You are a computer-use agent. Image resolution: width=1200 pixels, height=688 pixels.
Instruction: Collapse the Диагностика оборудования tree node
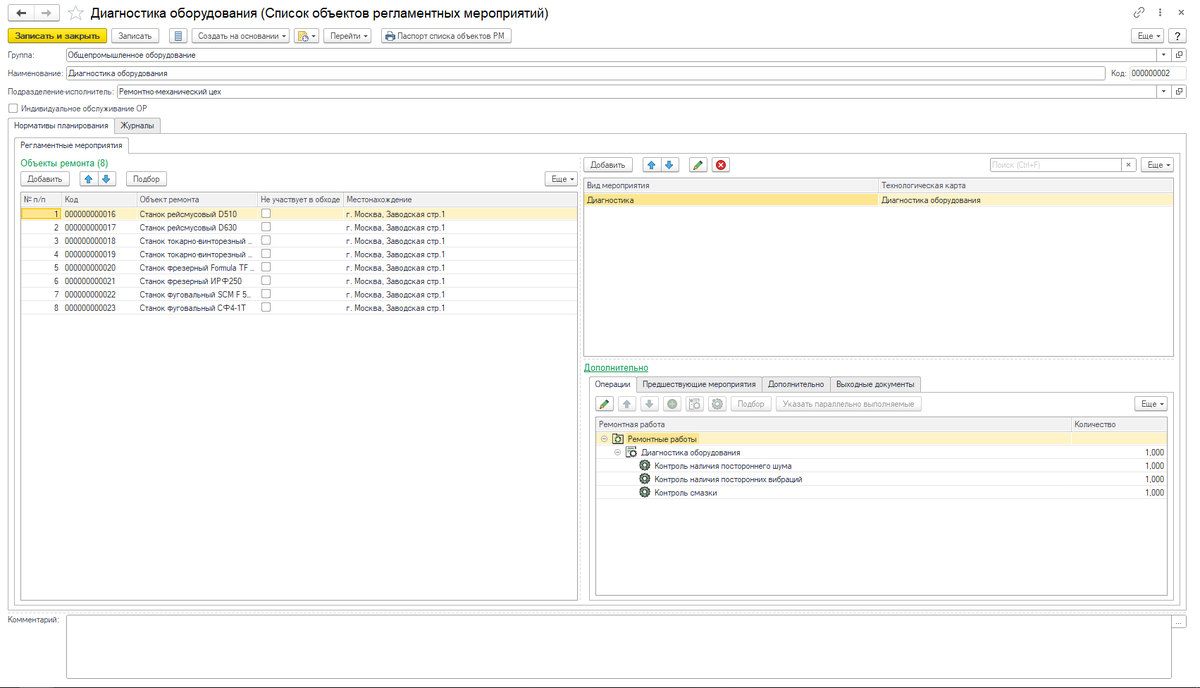tap(617, 452)
